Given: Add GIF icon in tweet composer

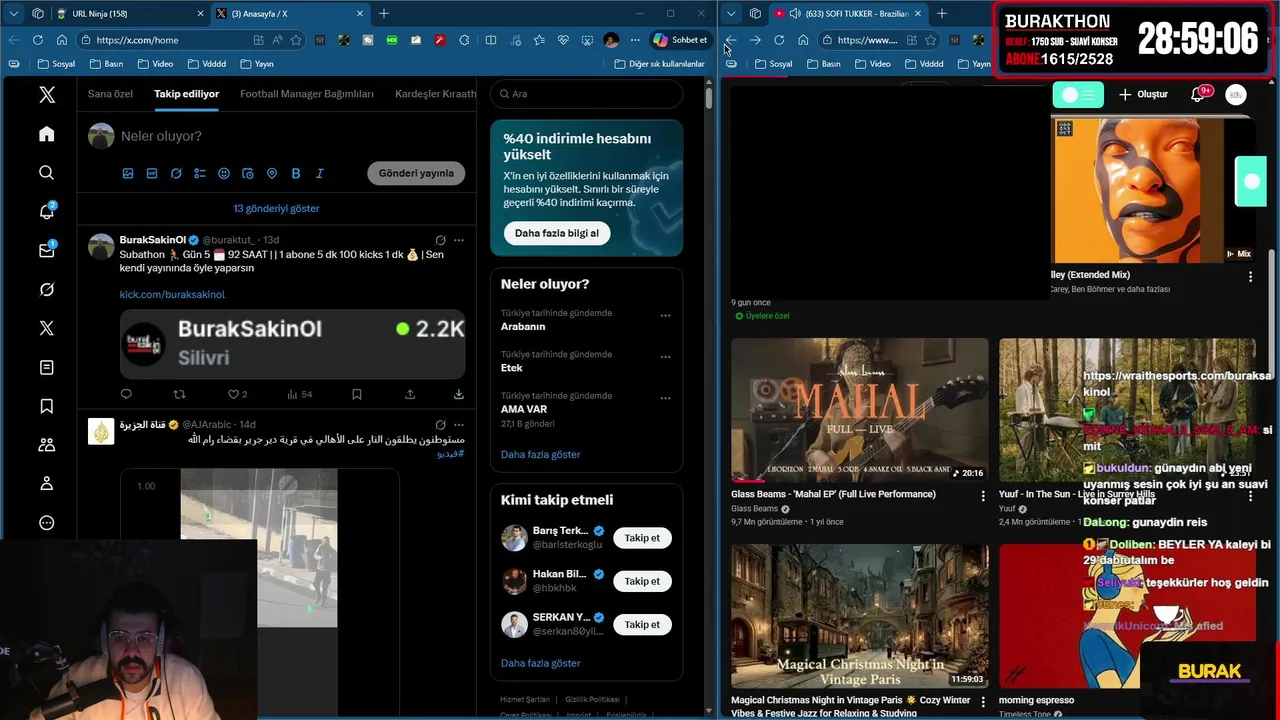Looking at the screenshot, I should (x=152, y=173).
